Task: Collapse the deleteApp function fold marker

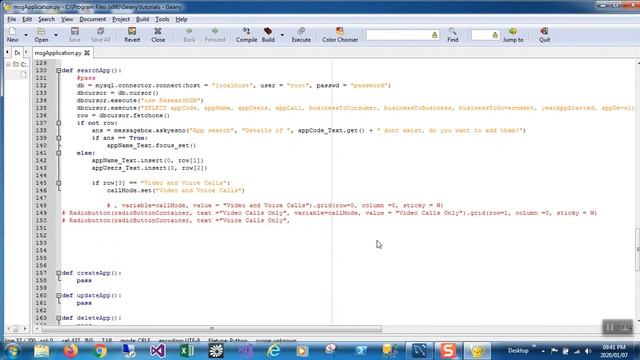Action: (59, 318)
